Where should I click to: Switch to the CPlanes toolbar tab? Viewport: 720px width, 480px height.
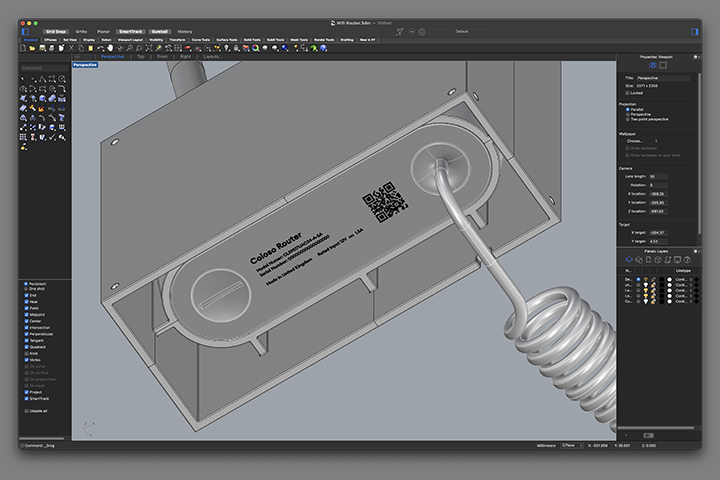point(51,40)
